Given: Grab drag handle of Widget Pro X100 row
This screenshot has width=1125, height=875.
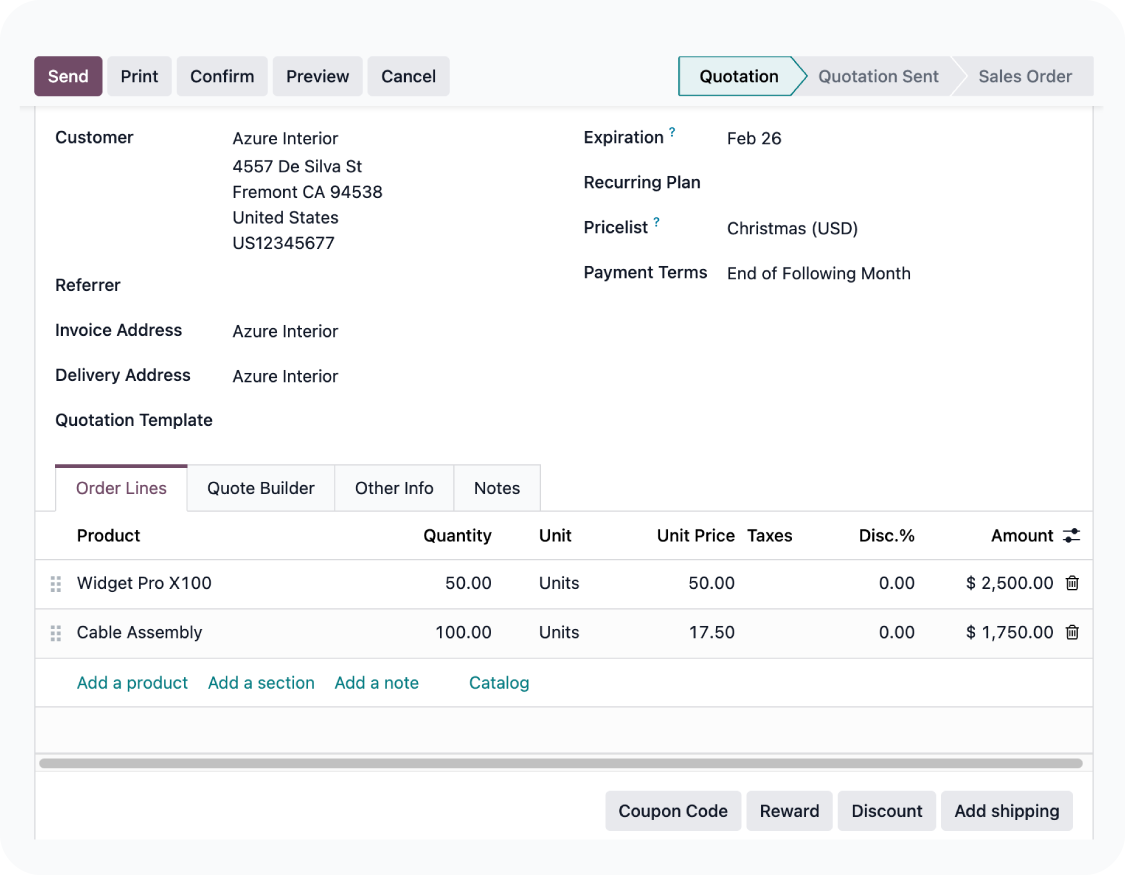Looking at the screenshot, I should (56, 584).
